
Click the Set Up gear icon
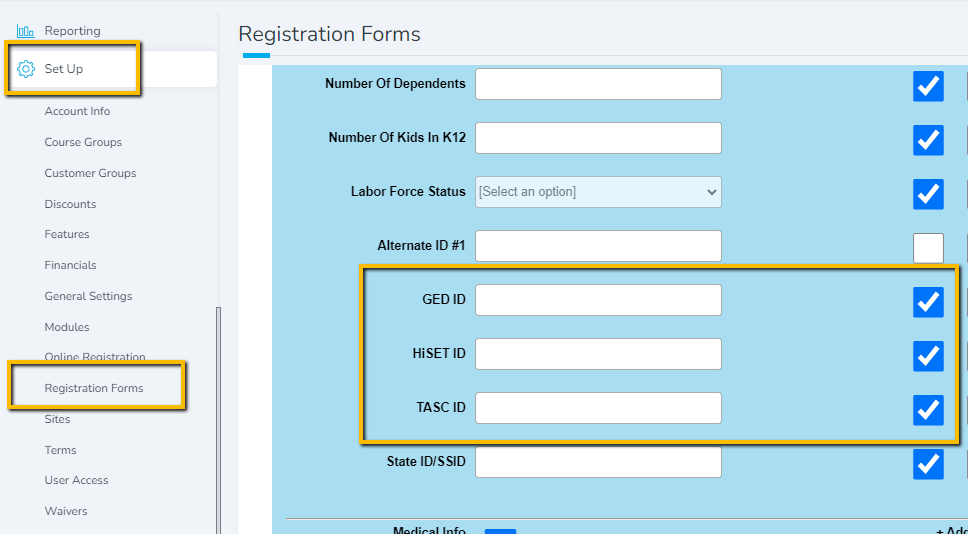pos(26,69)
